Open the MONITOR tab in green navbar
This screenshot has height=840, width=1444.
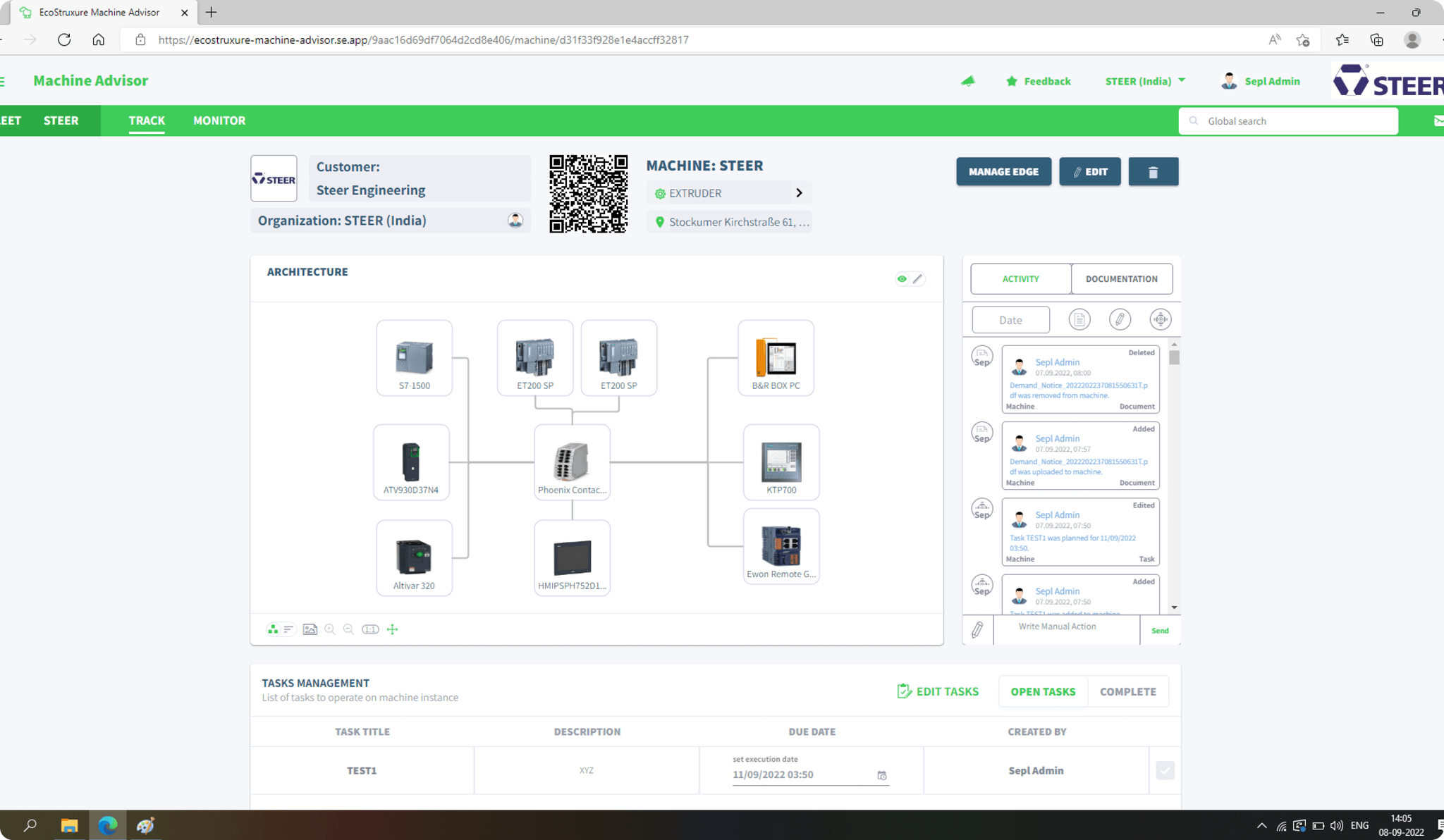(219, 121)
